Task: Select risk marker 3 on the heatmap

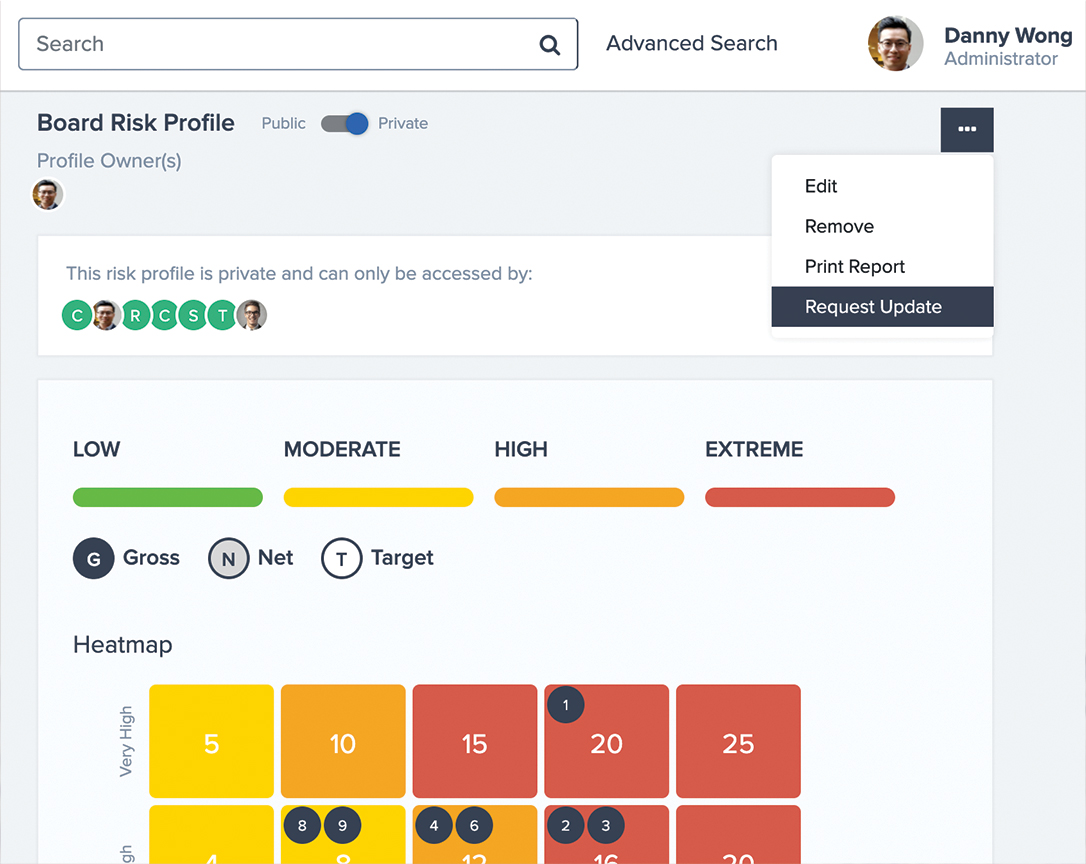Action: pyautogui.click(x=606, y=825)
